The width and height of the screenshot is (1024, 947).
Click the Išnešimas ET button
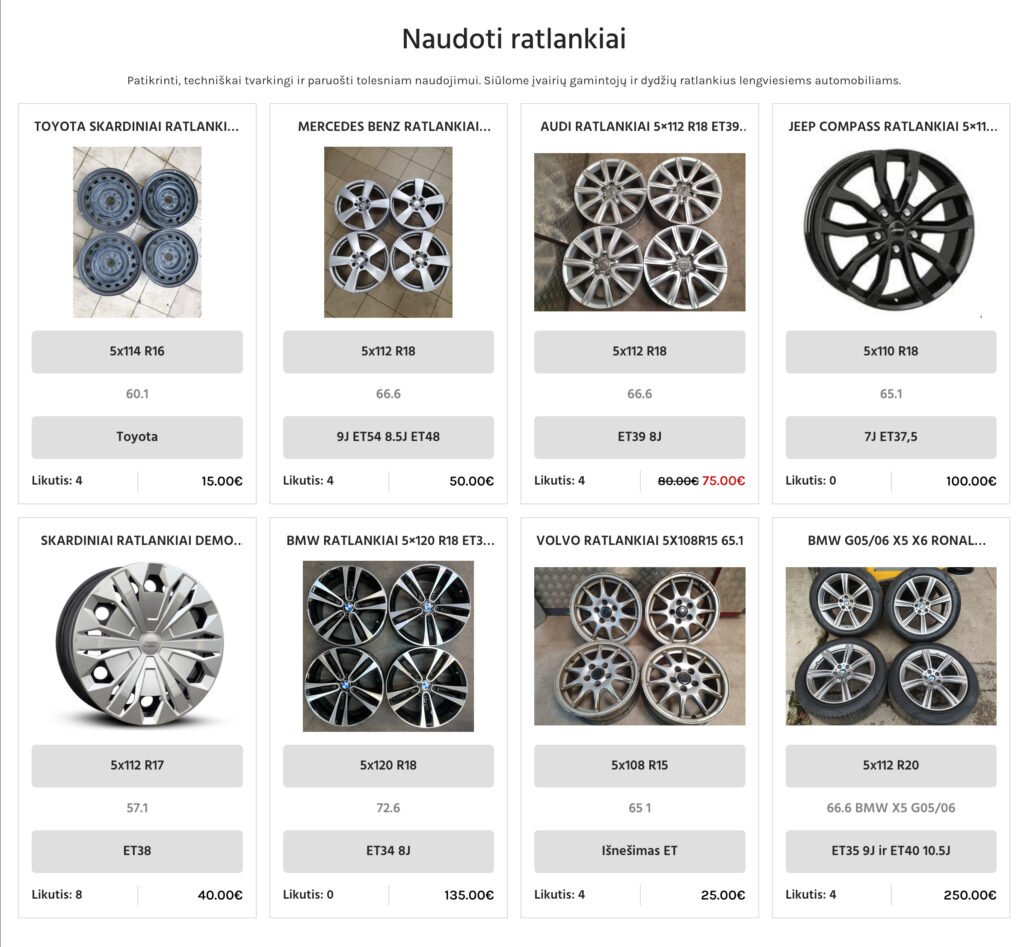tap(639, 851)
